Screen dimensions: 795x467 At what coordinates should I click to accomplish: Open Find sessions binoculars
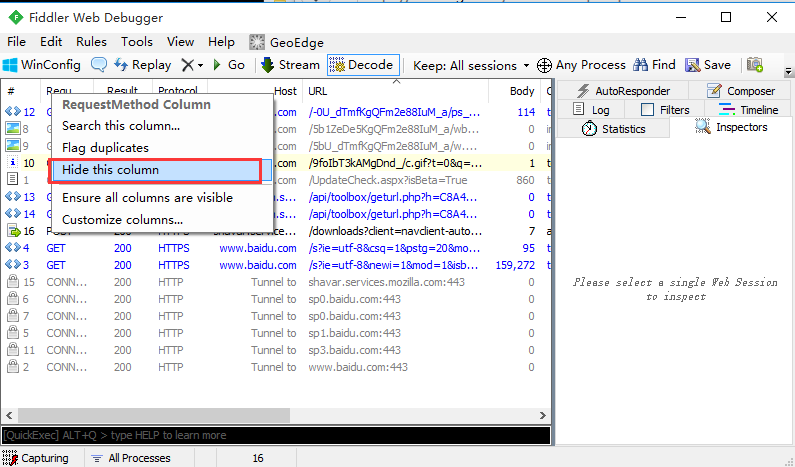pos(655,65)
